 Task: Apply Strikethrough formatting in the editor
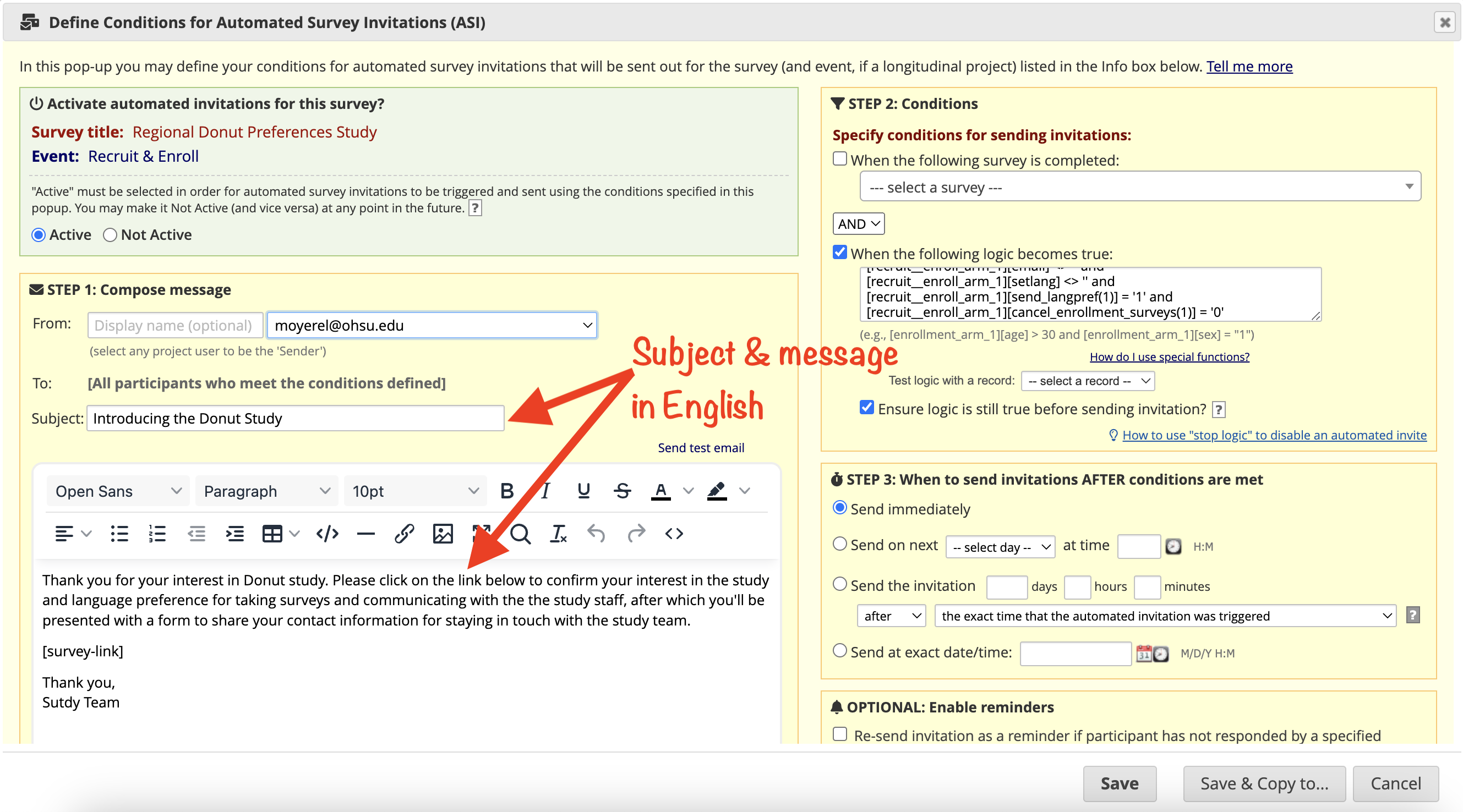623,491
